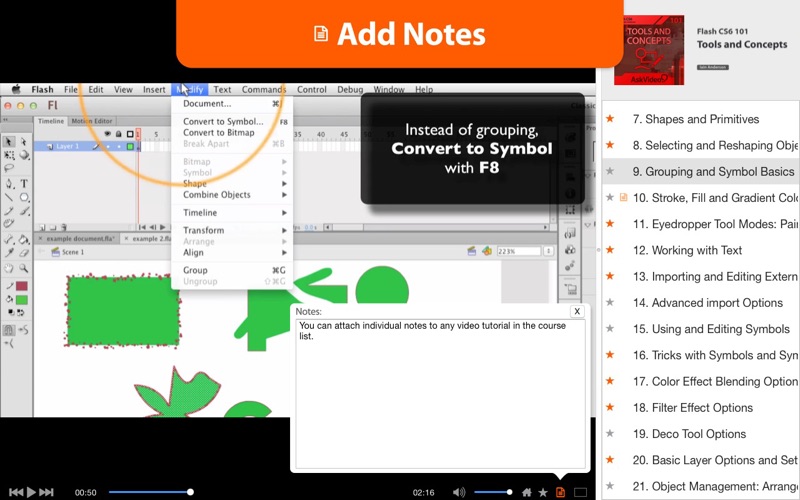
Task: Click the New Folder icon in timeline
Action: [53, 227]
